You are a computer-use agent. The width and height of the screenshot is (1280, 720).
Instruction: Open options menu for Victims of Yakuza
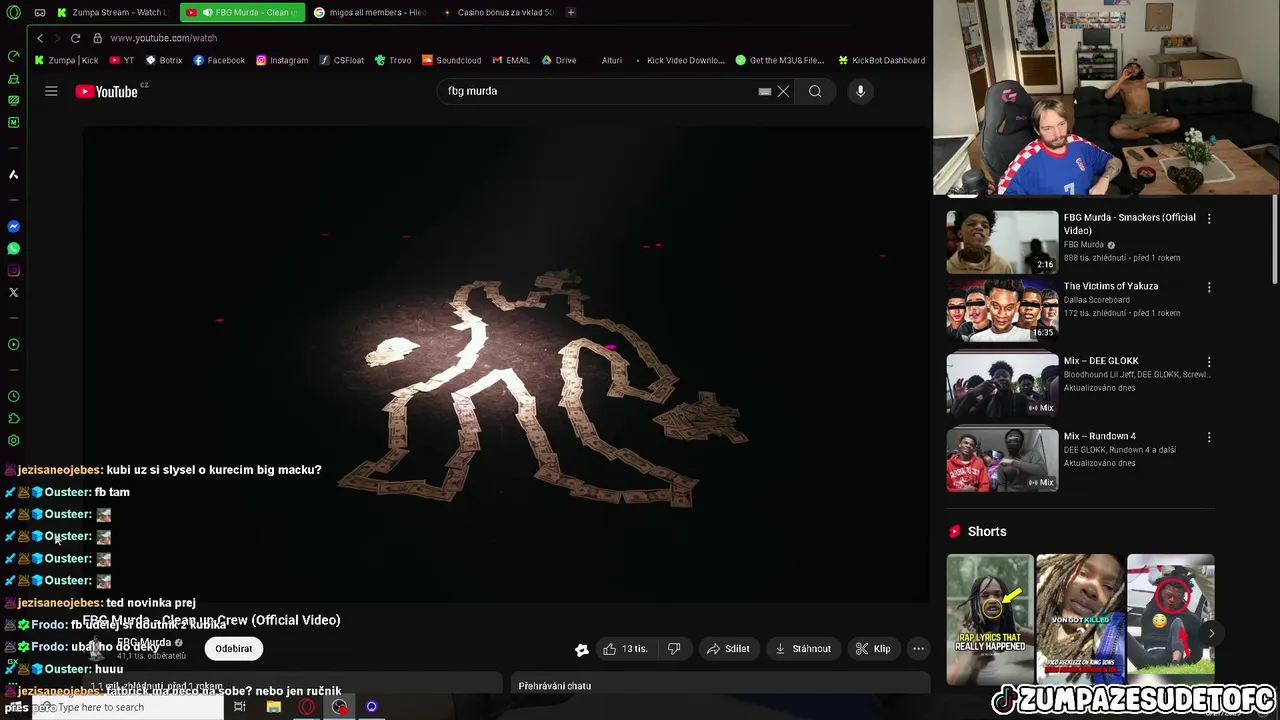tap(1209, 287)
